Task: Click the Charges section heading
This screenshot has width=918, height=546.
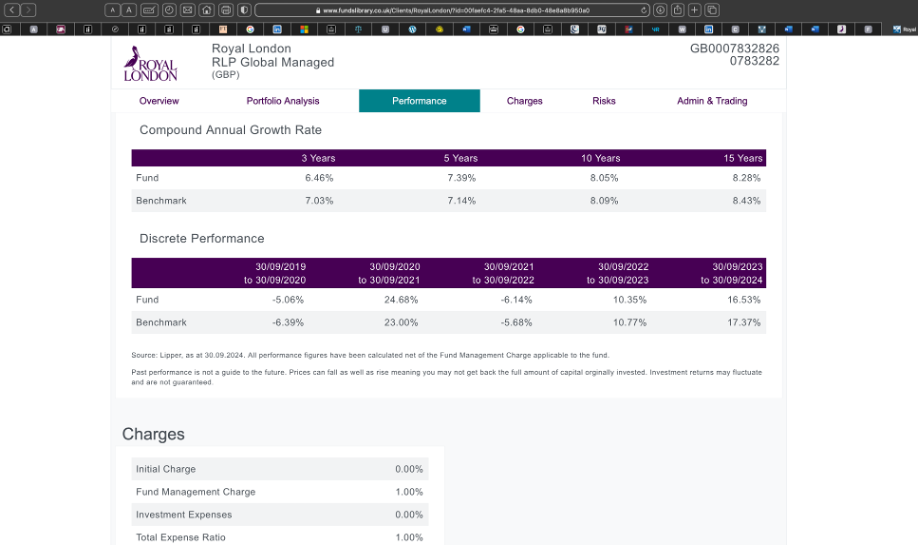Action: tap(153, 434)
